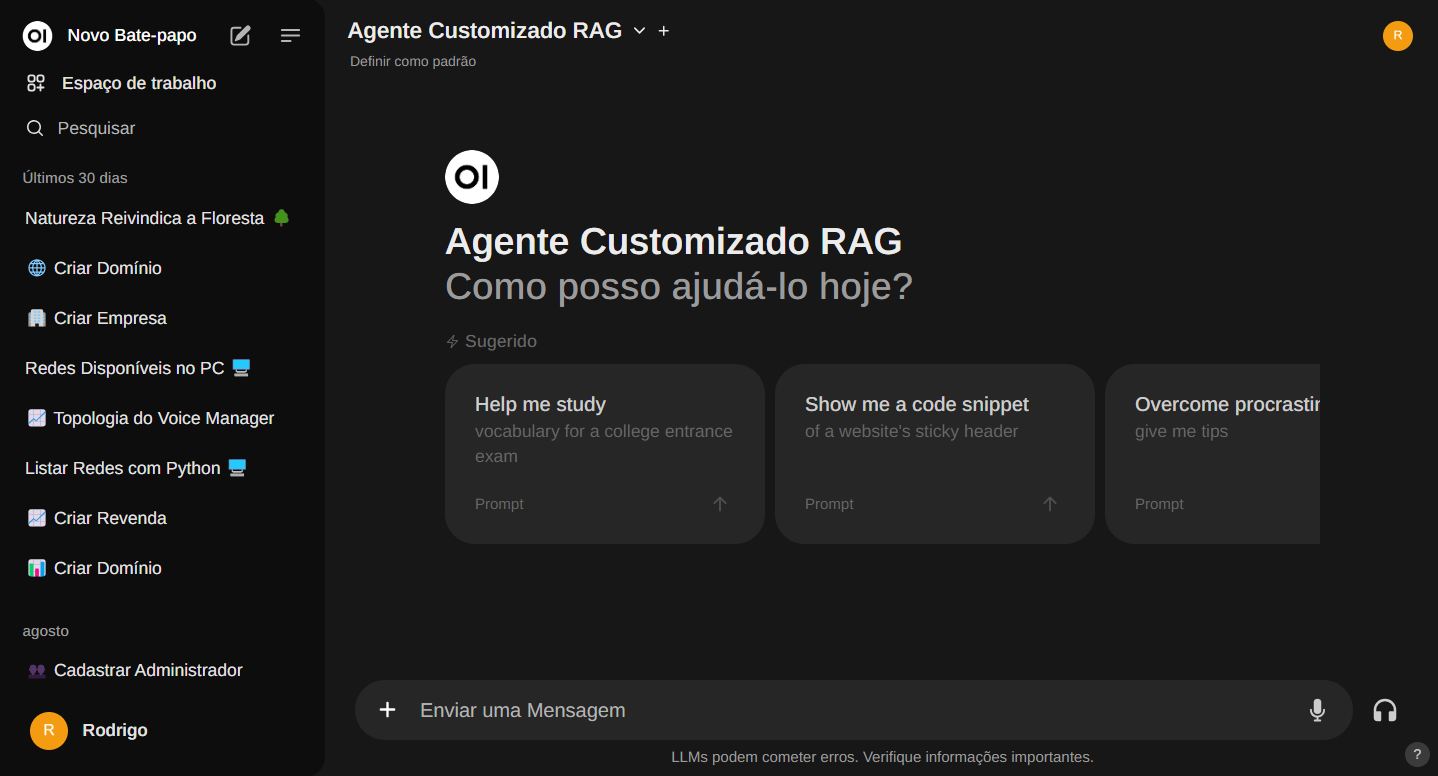Toggle the sidebar with the lines icon

(290, 36)
